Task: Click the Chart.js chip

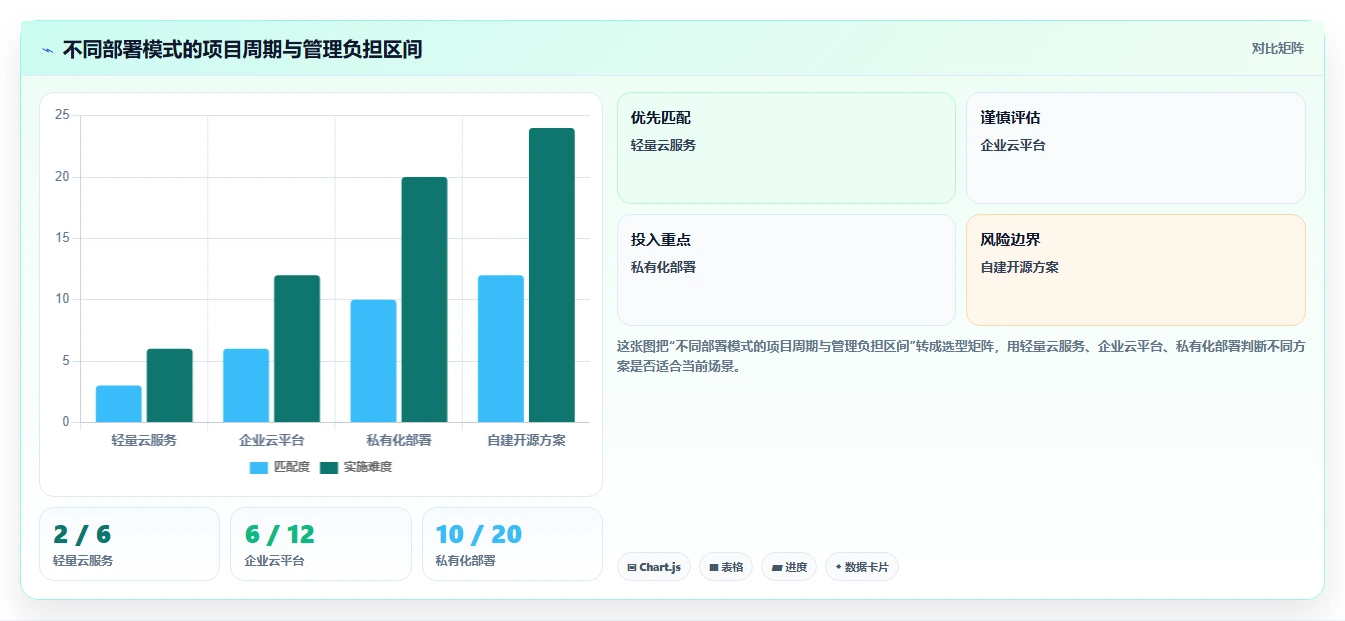Action: tap(654, 567)
